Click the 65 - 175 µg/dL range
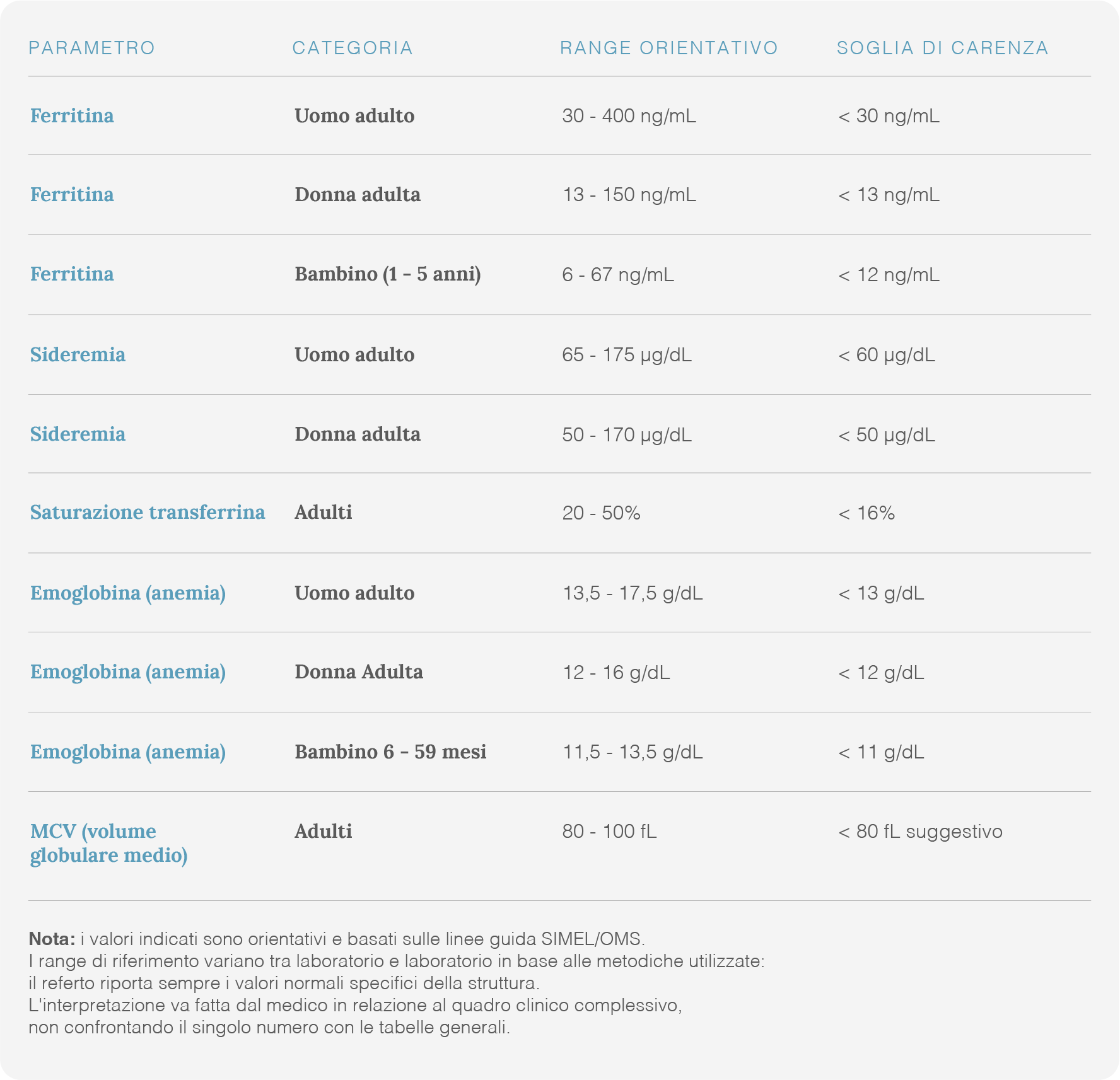This screenshot has width=1120, height=1080. [627, 355]
